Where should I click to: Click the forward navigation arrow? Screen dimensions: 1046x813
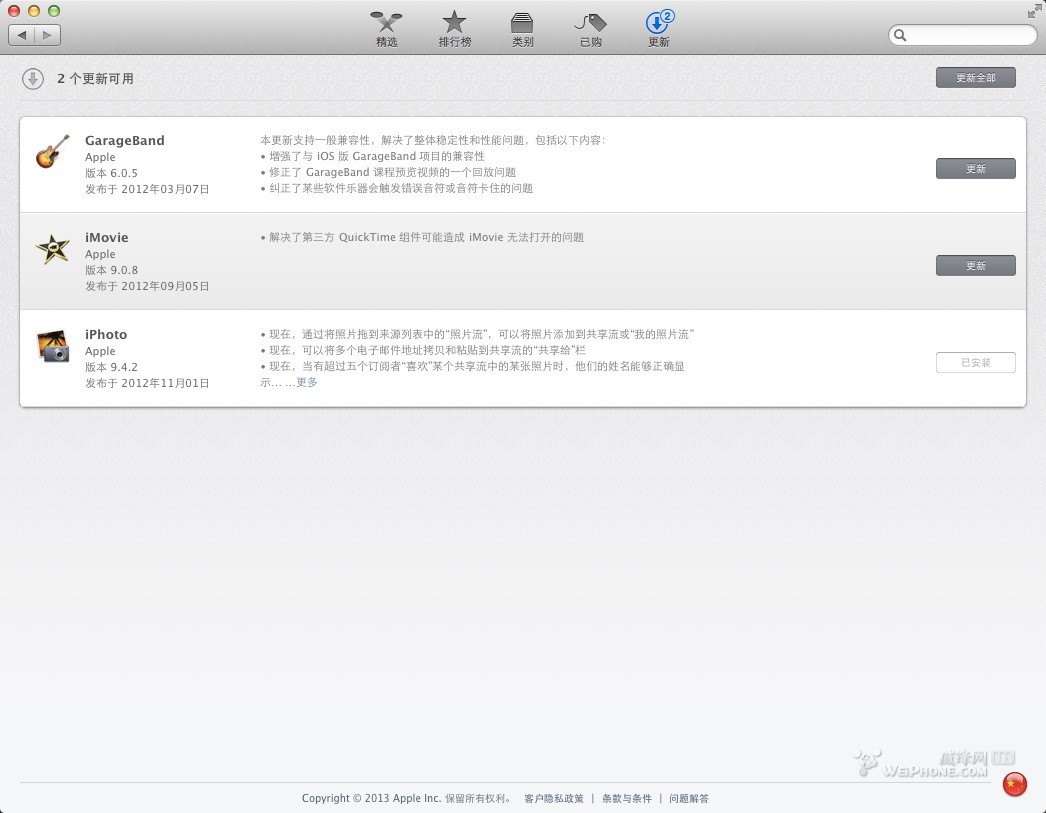47,35
